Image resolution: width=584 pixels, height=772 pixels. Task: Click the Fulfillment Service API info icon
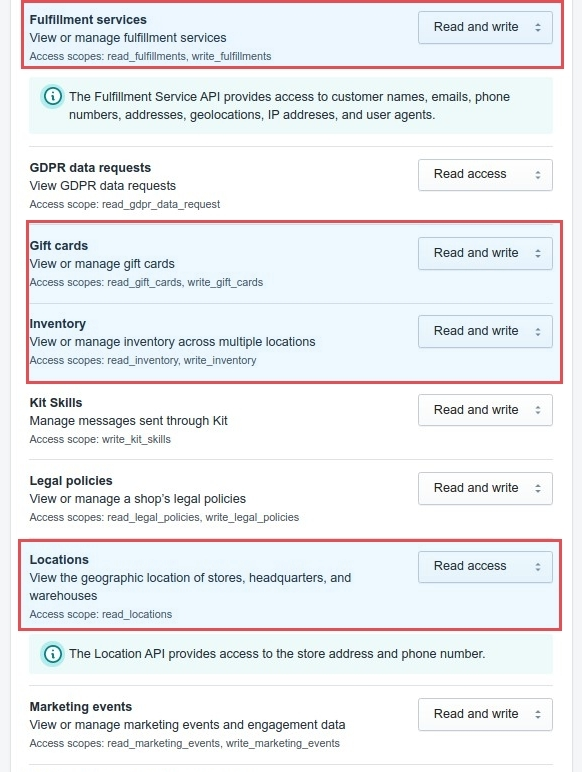[52, 96]
